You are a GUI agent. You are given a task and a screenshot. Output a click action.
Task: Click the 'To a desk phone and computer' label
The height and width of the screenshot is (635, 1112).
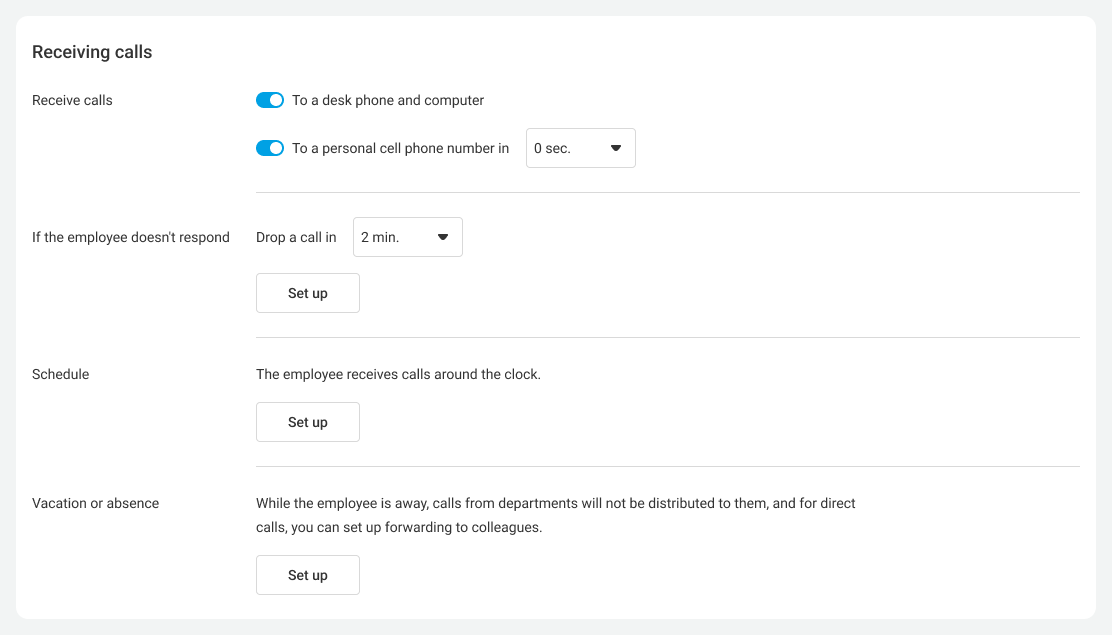click(x=388, y=100)
